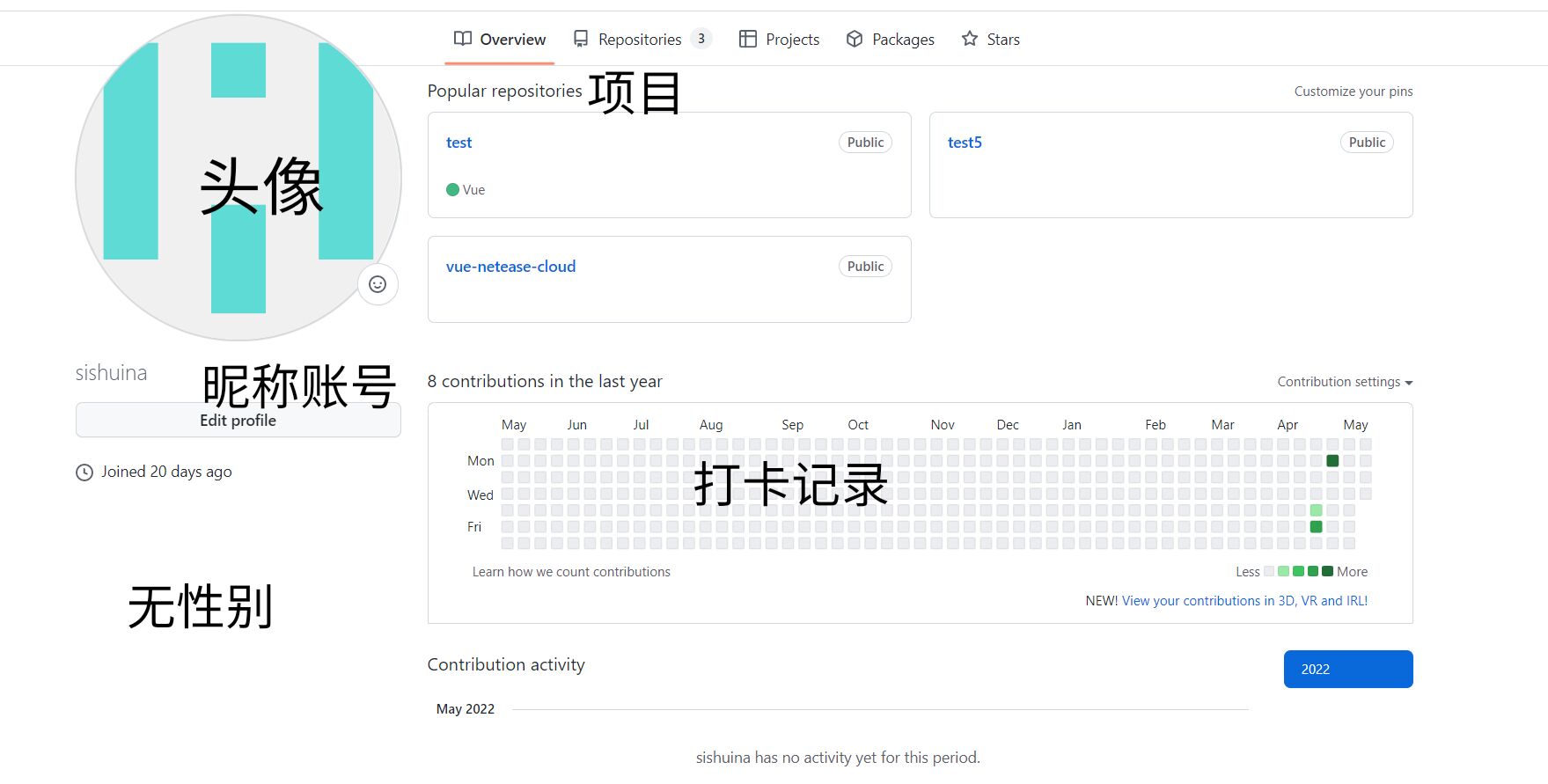Expand the Contribution settings dropdown
The width and height of the screenshot is (1548, 784).
tap(1344, 382)
